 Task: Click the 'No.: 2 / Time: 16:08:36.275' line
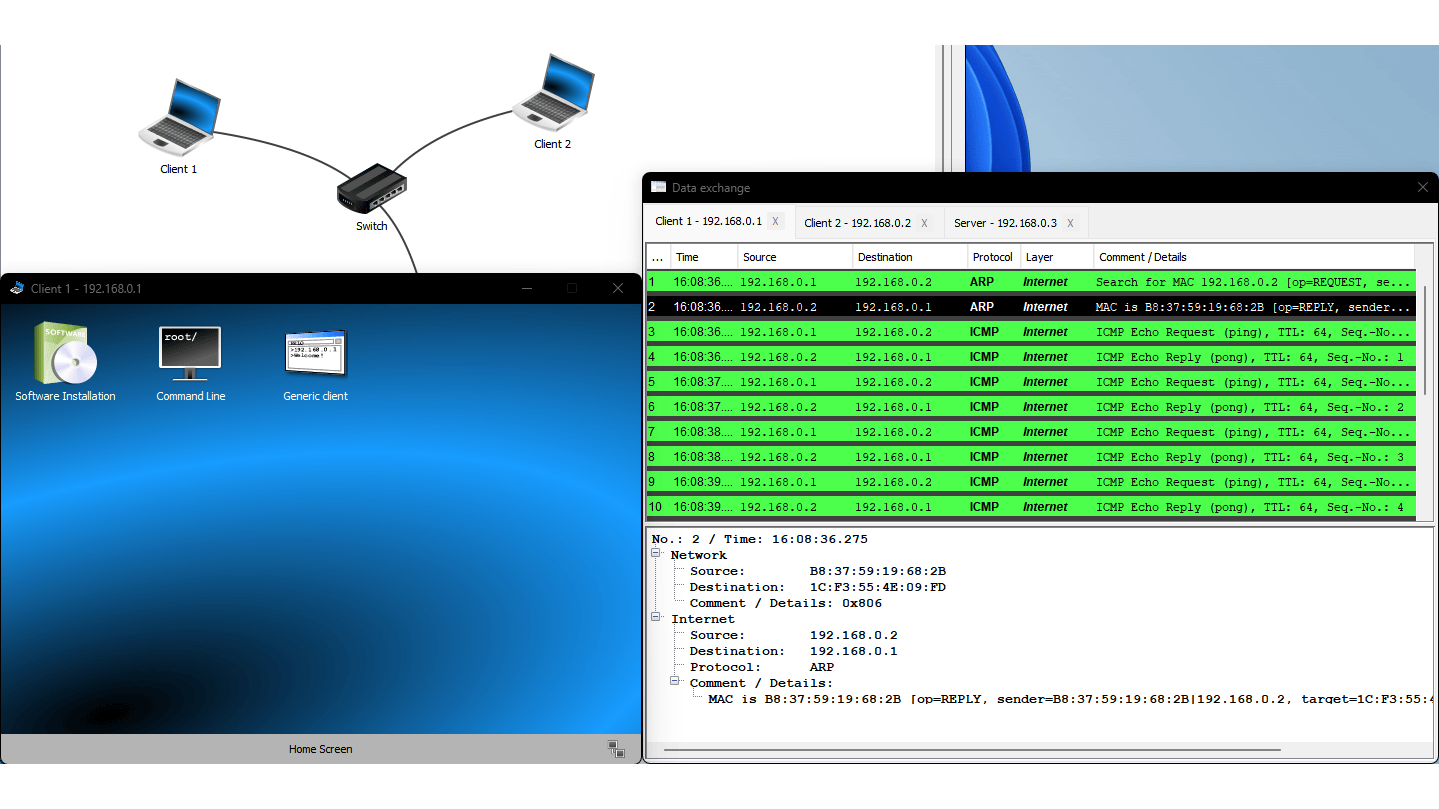760,539
